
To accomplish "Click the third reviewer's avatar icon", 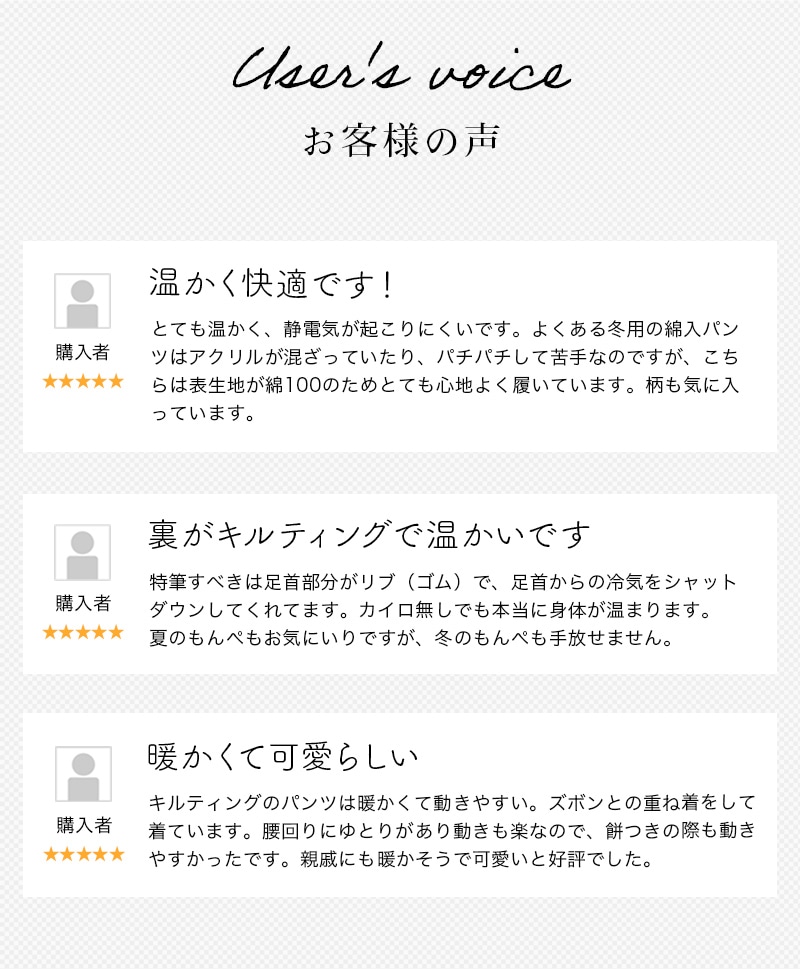I will tap(82, 774).
